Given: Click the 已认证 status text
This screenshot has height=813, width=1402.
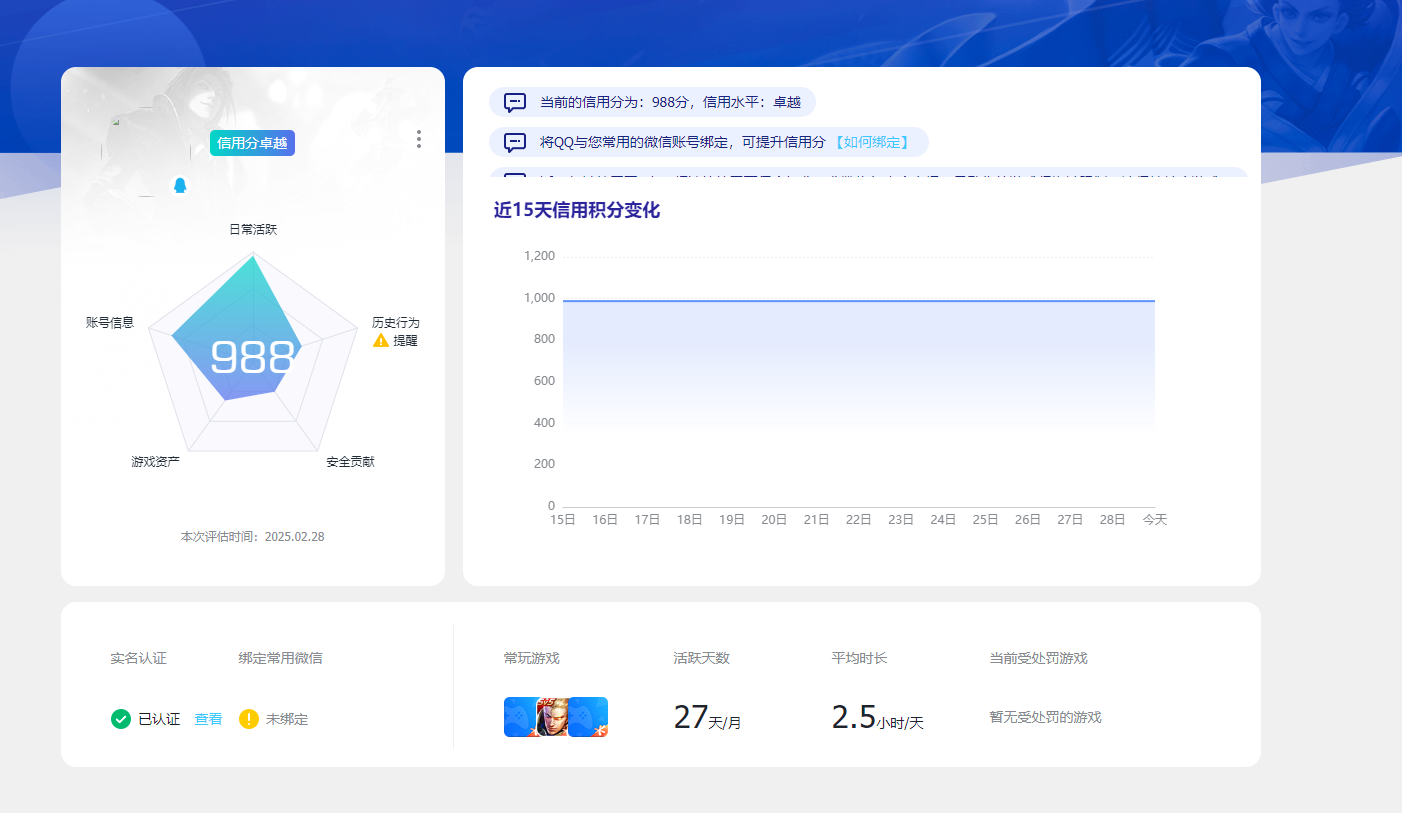Looking at the screenshot, I should pos(159,719).
